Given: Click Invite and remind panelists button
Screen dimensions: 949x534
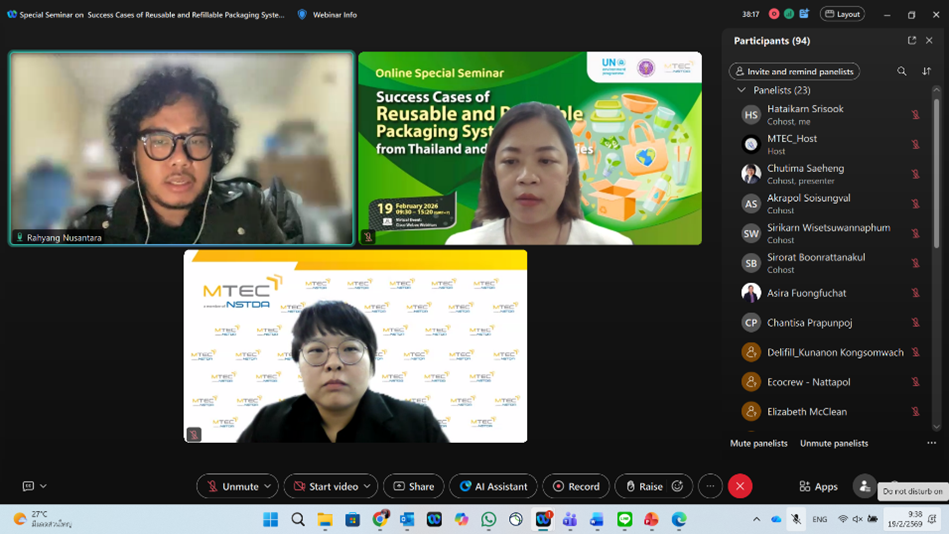Looking at the screenshot, I should coord(794,71).
